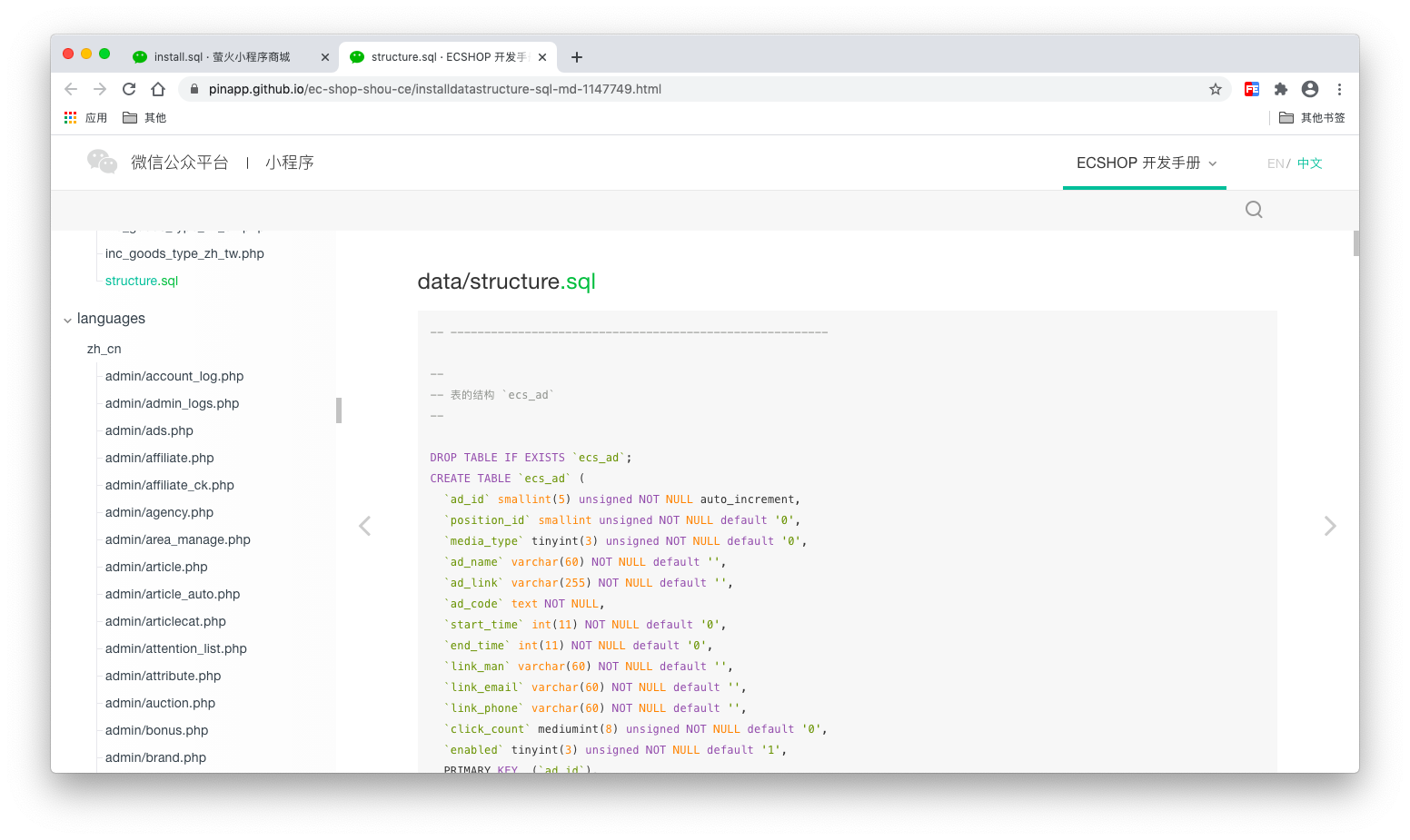
Task: Open the extensions puzzle icon
Action: [1281, 89]
